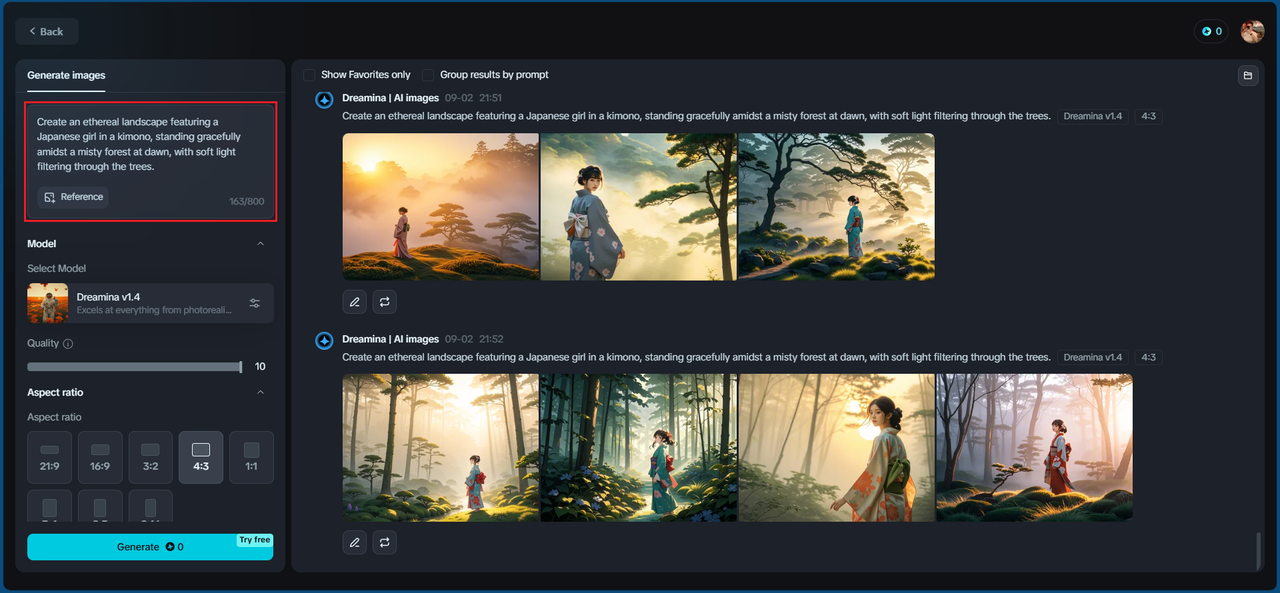The width and height of the screenshot is (1280, 593).
Task: Click the 4:3 tag on 21:52 result
Action: [x=1148, y=357]
